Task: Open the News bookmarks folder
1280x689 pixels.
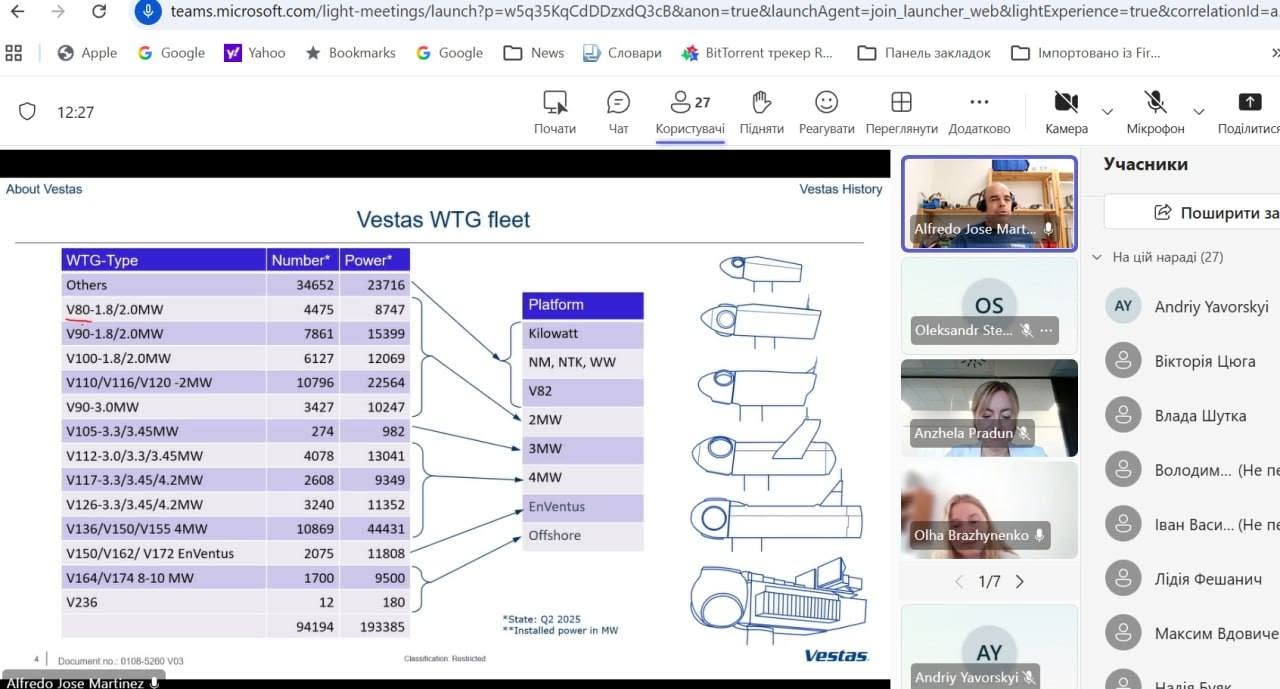Action: 534,53
